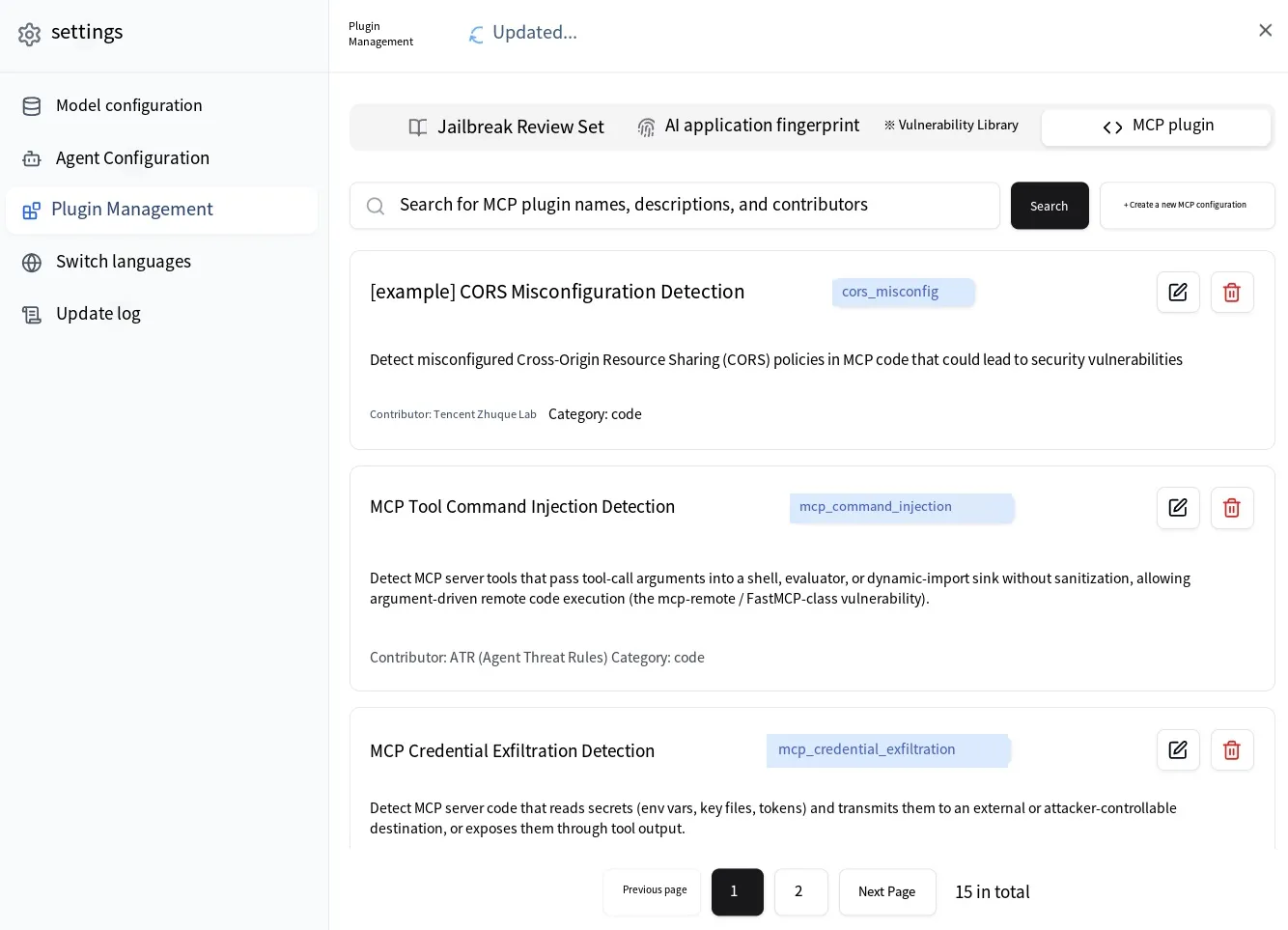
Task: Click the magnifier icon in search box
Action: pos(376,206)
